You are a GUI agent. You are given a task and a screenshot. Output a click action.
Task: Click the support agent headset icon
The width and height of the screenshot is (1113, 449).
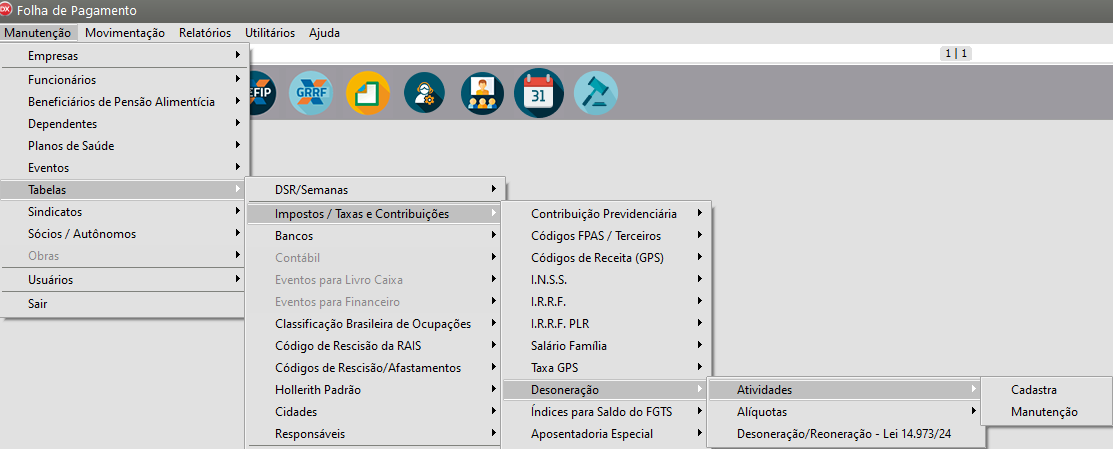[x=424, y=93]
